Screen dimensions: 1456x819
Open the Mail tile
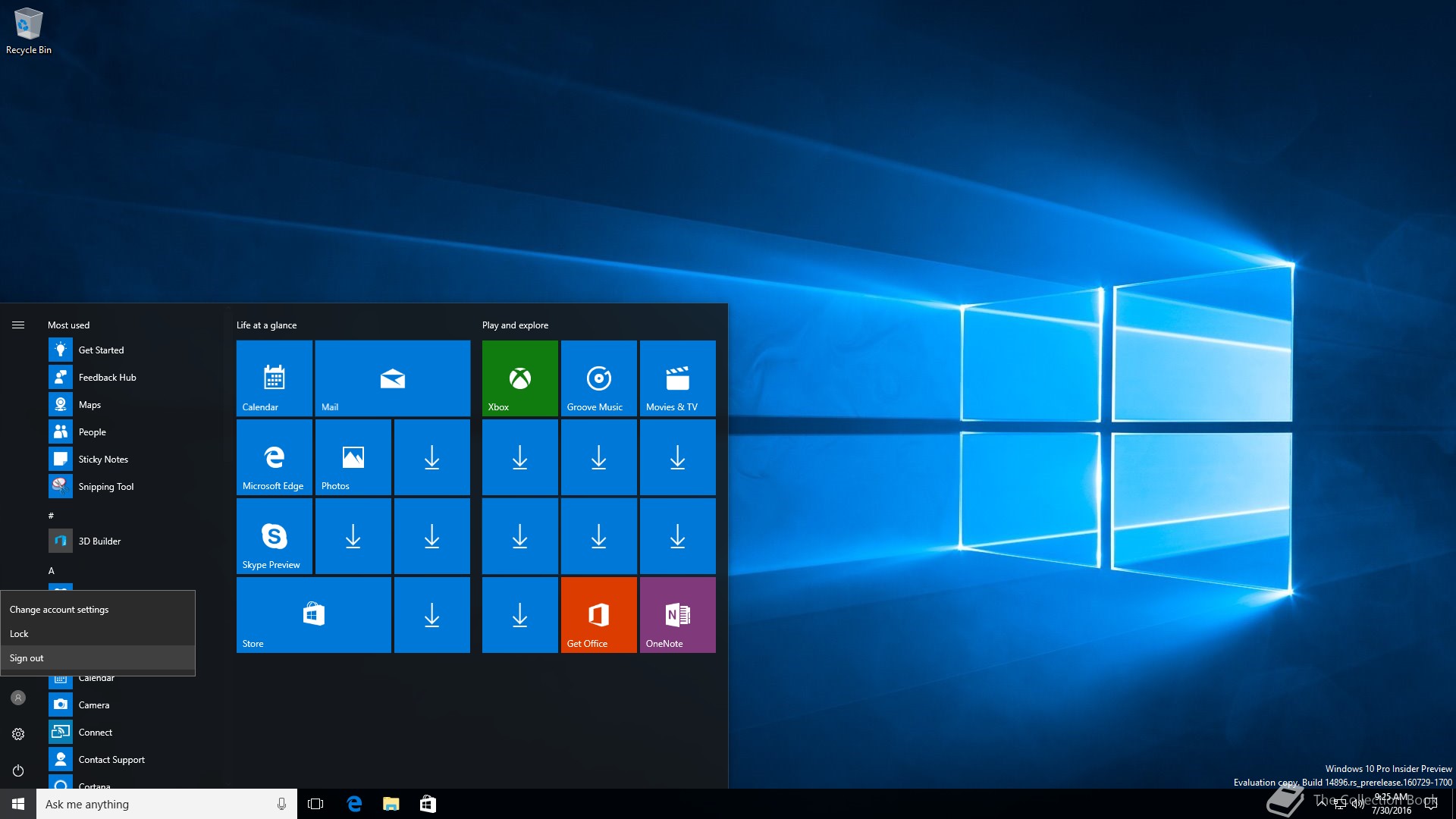point(392,378)
